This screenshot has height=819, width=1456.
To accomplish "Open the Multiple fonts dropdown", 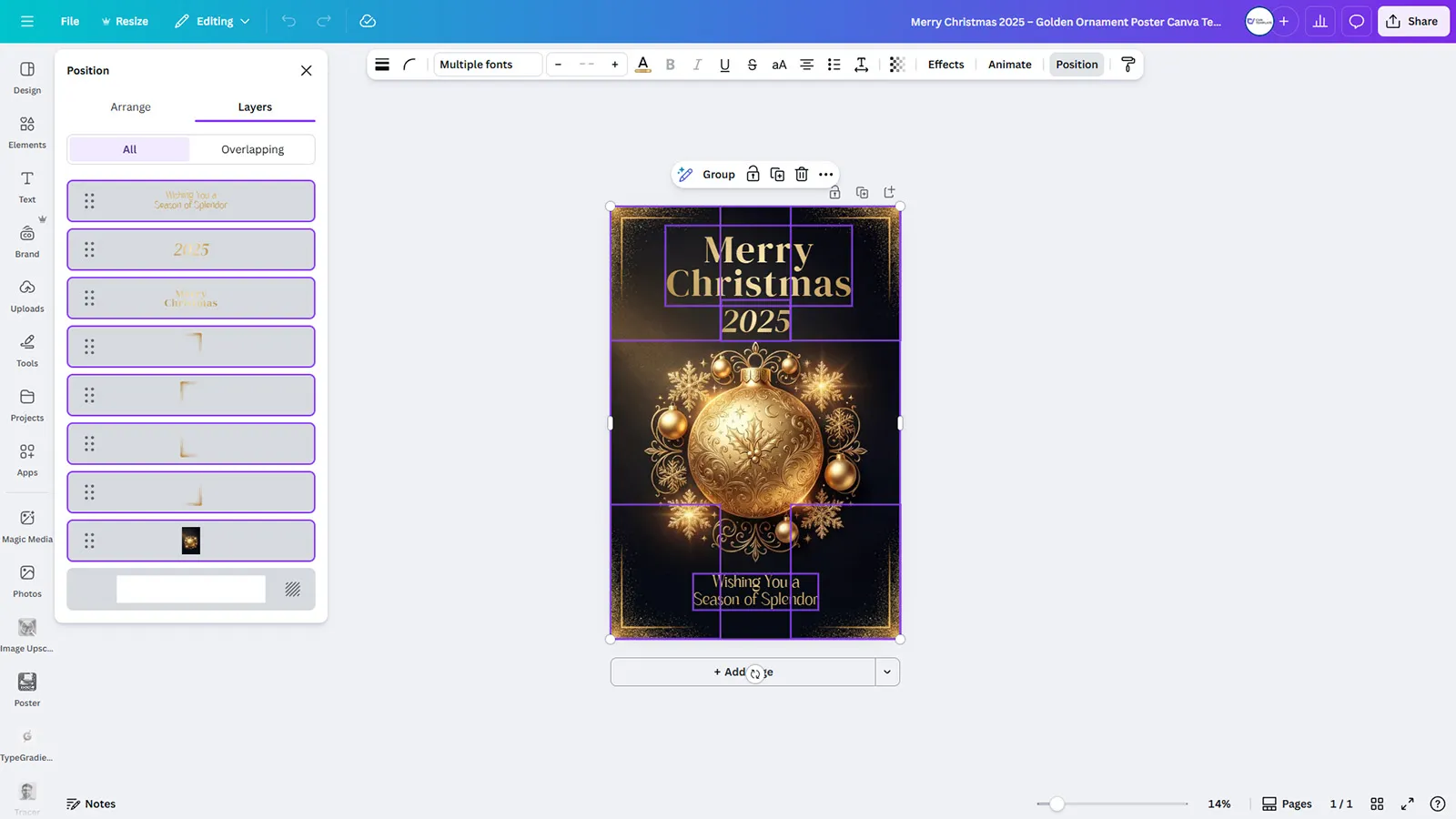I will click(x=487, y=65).
